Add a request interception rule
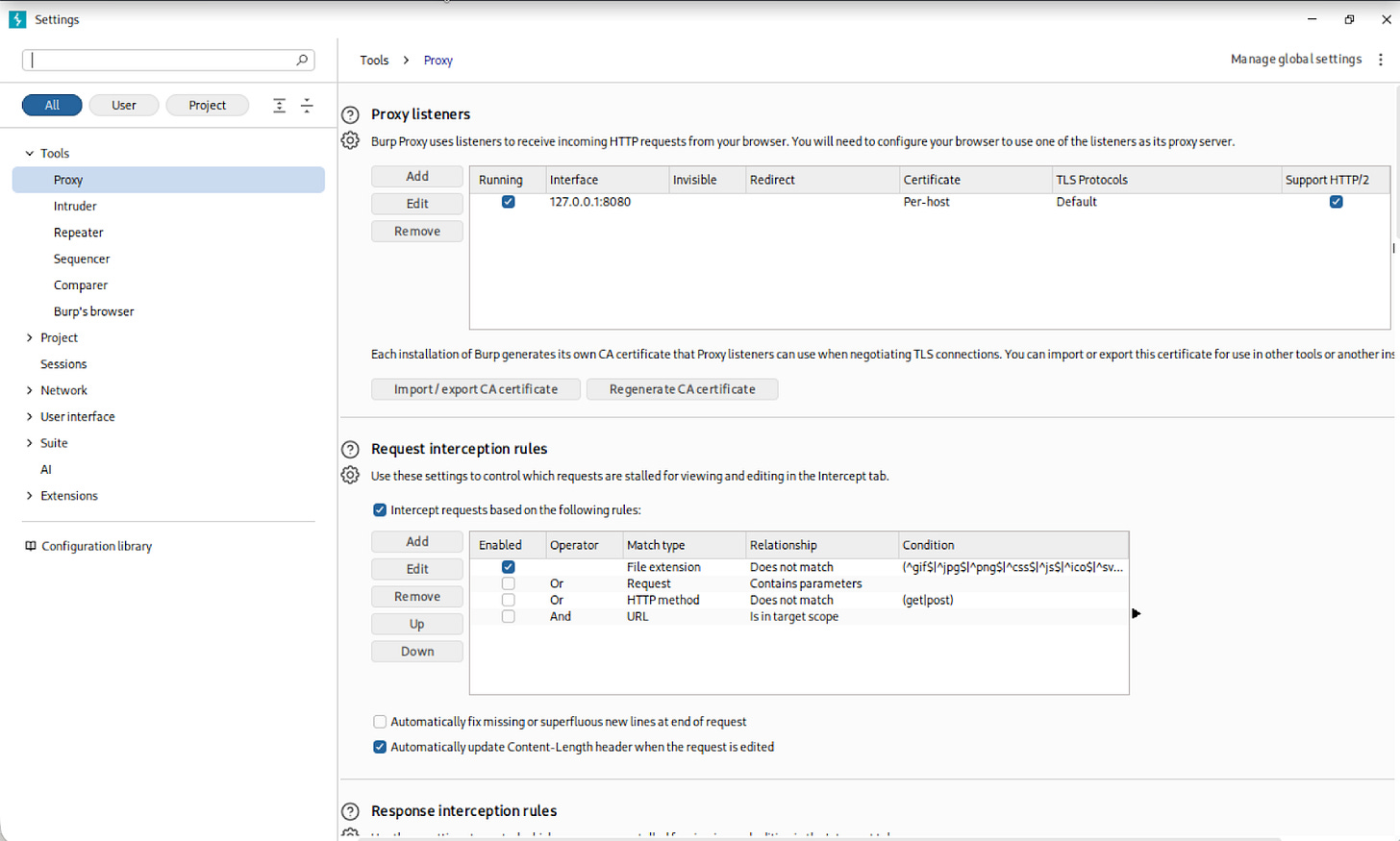 click(x=417, y=542)
